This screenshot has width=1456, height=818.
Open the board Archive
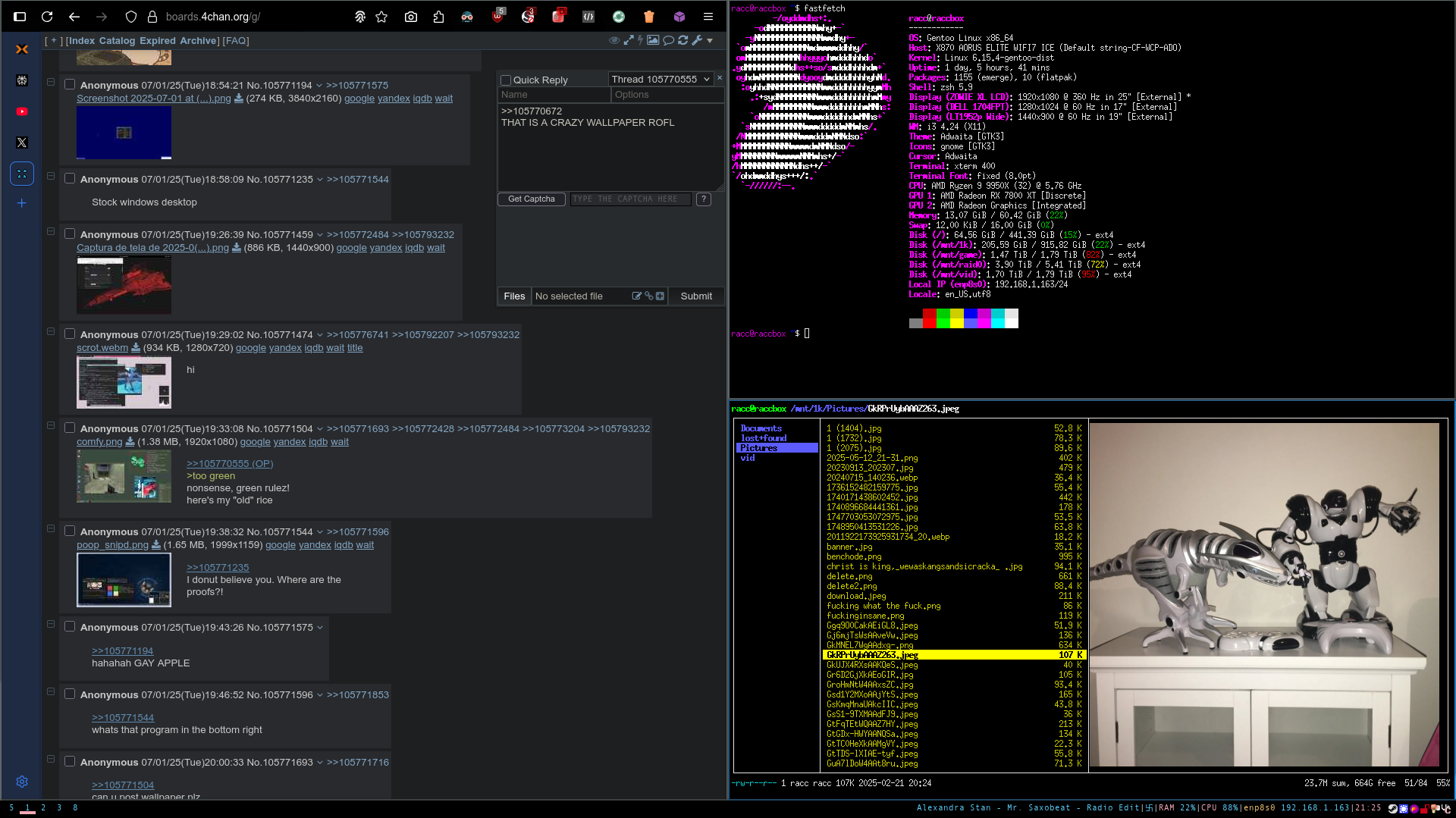198,41
